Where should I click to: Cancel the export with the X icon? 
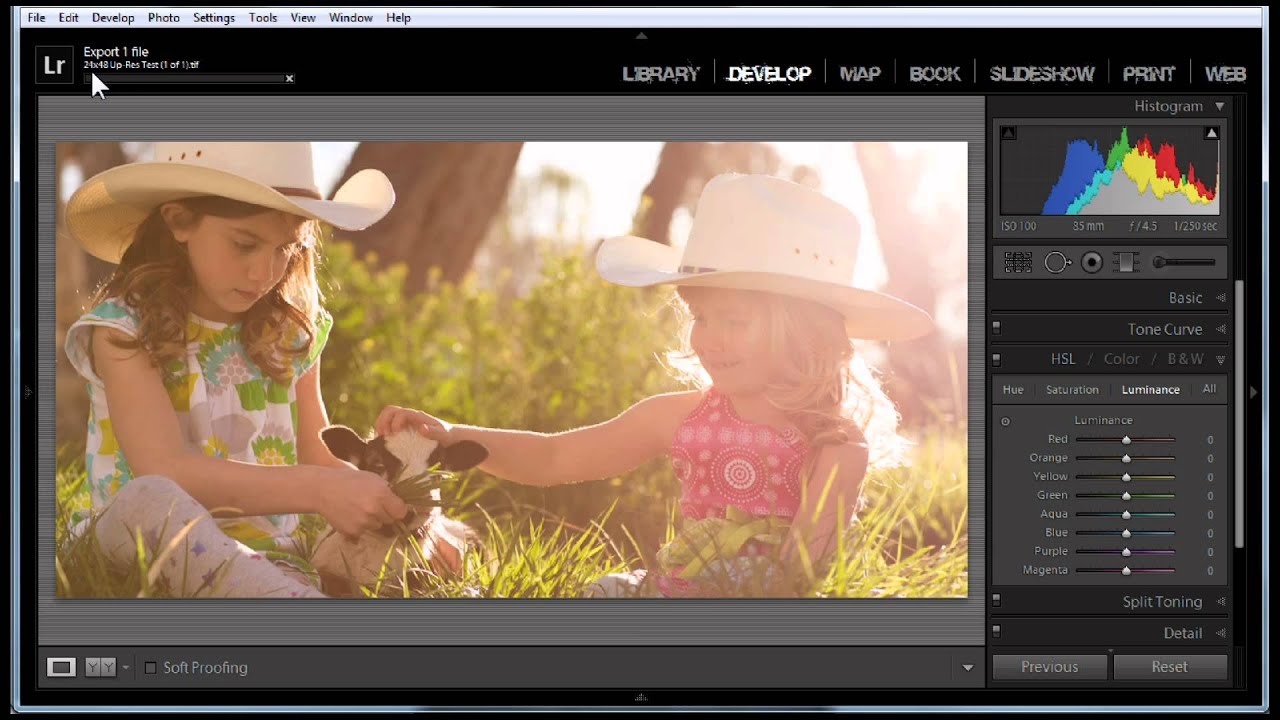(x=289, y=78)
